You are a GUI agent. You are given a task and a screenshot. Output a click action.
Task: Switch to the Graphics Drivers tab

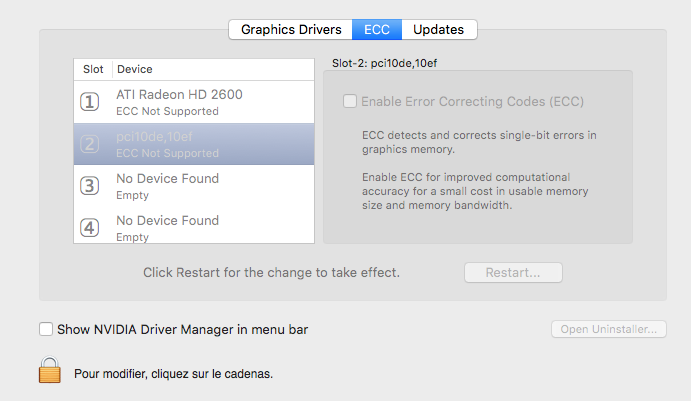tap(291, 30)
